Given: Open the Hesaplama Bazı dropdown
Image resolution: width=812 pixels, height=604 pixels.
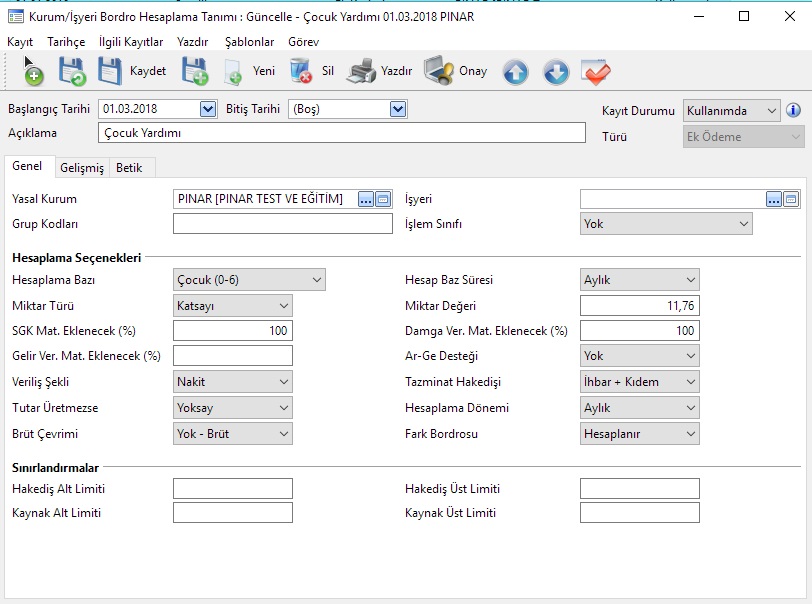Looking at the screenshot, I should (249, 280).
